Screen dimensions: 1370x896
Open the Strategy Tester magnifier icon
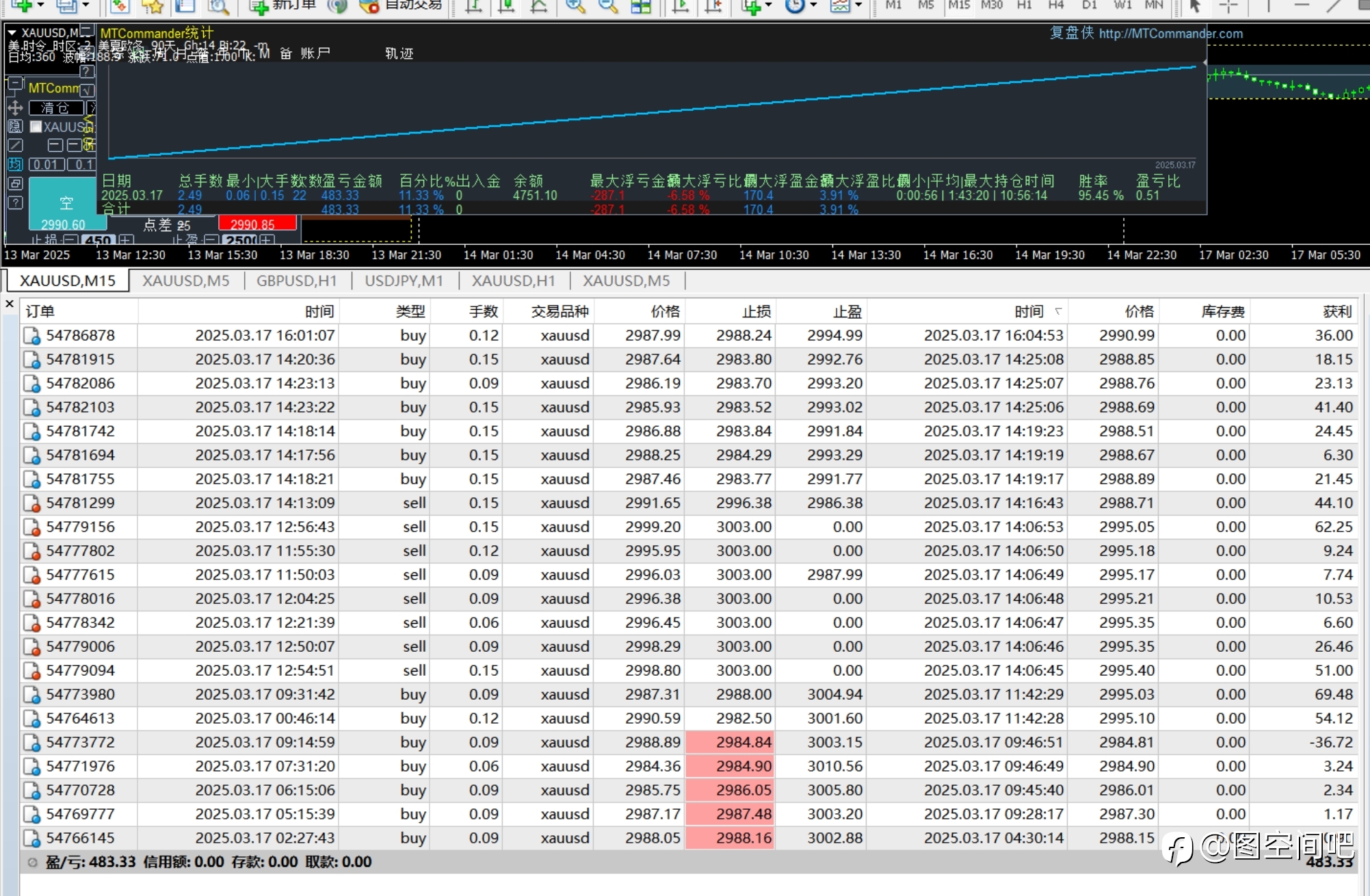pos(218,6)
